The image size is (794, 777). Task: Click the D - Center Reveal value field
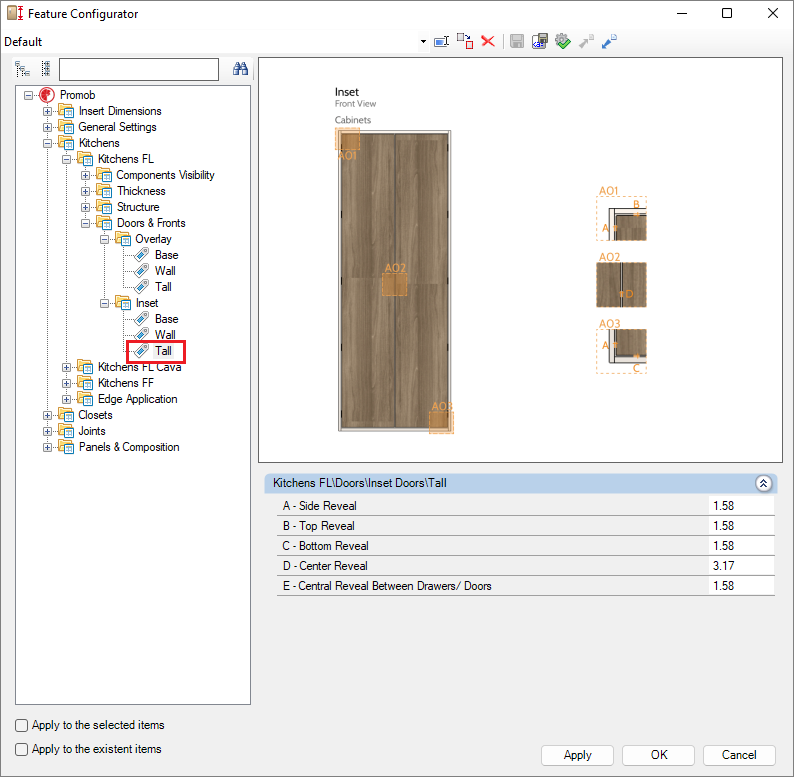(740, 566)
